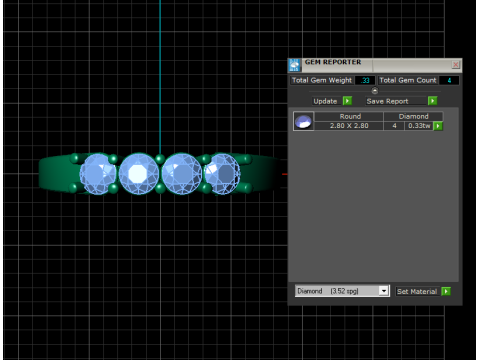Click the top center prong between middle gems
The height and width of the screenshot is (360, 480).
pos(160,159)
